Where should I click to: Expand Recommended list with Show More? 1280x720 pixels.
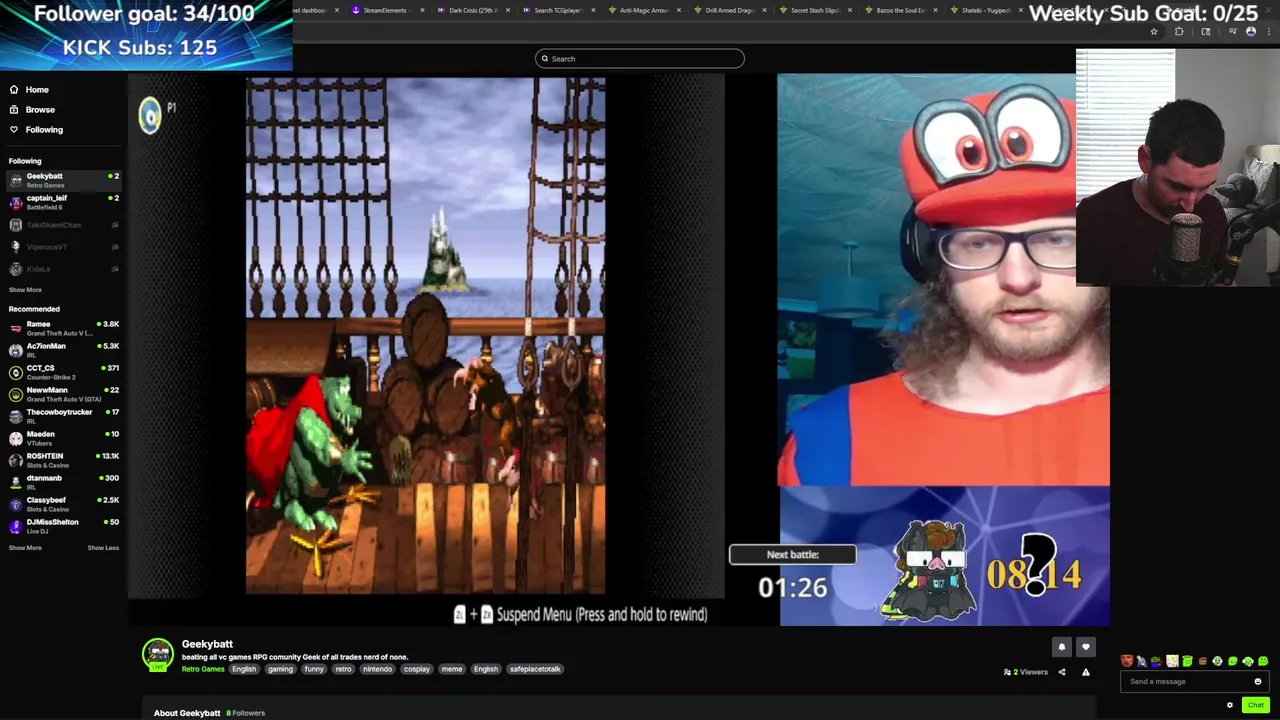click(25, 548)
